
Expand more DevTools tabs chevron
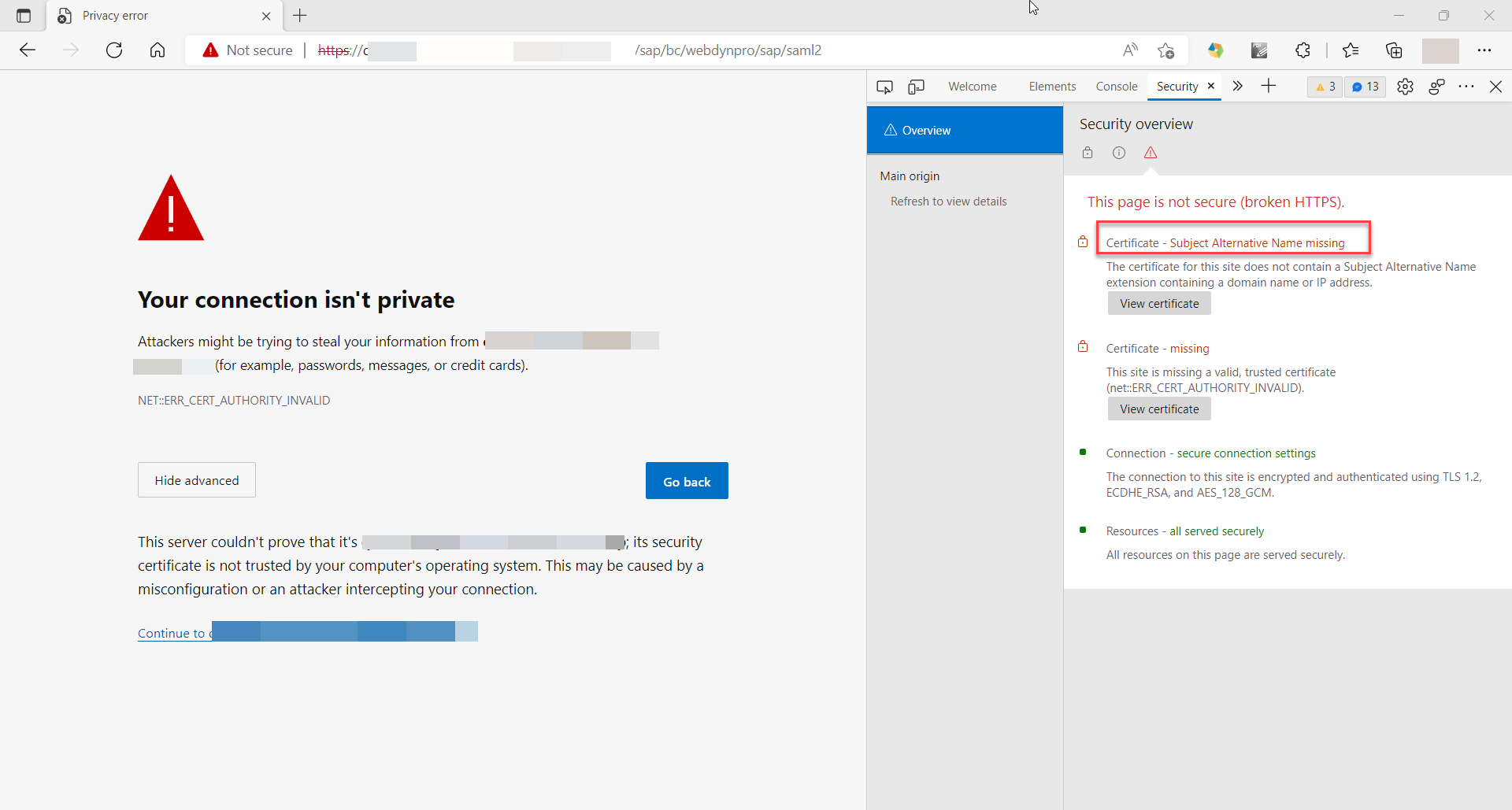1238,87
